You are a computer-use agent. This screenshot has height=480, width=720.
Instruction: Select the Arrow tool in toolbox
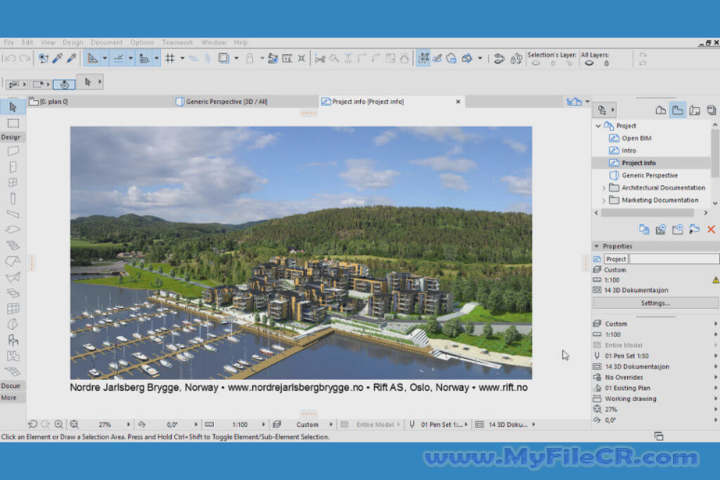click(13, 107)
